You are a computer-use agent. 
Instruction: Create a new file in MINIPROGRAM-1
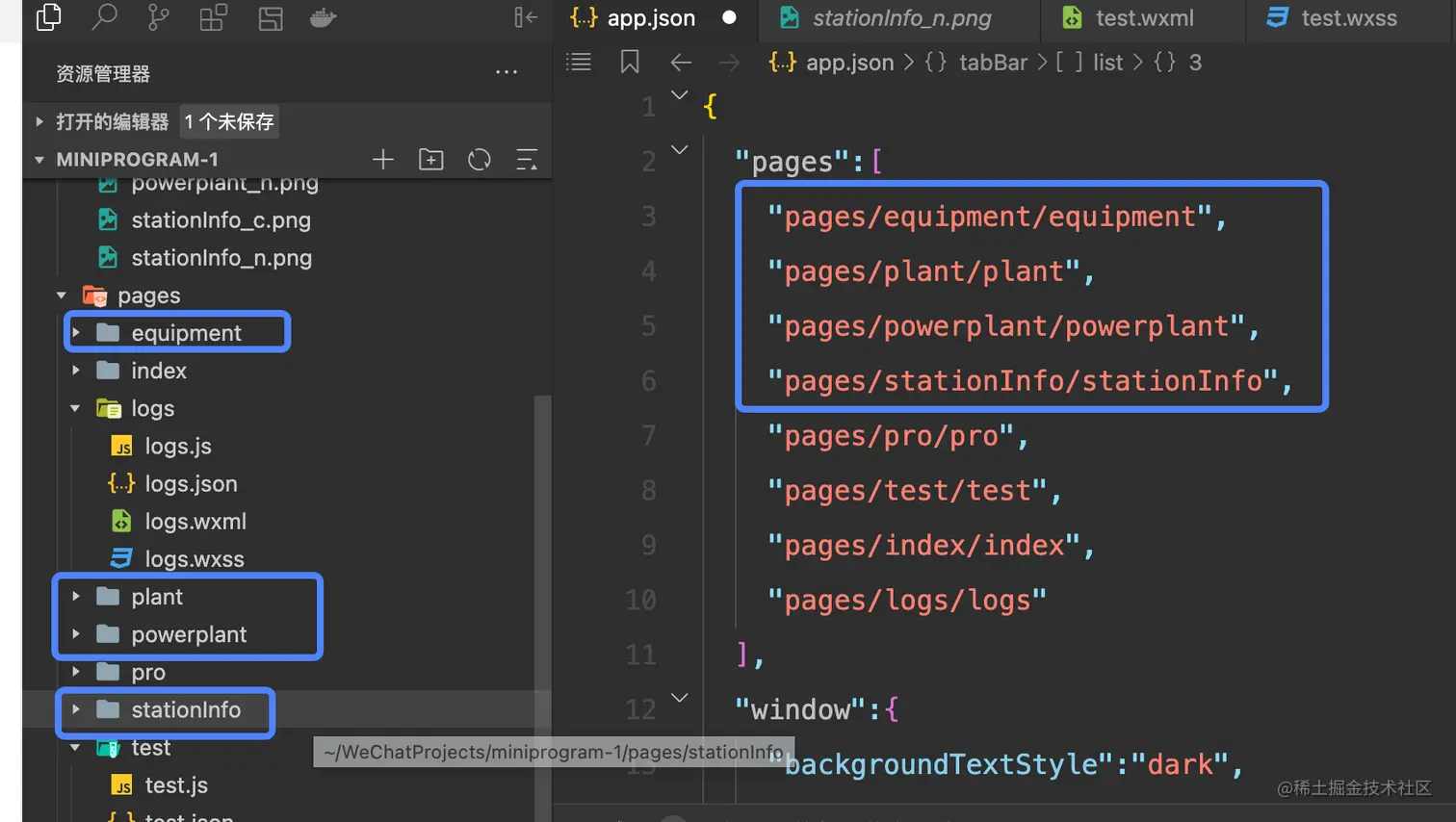[x=383, y=160]
